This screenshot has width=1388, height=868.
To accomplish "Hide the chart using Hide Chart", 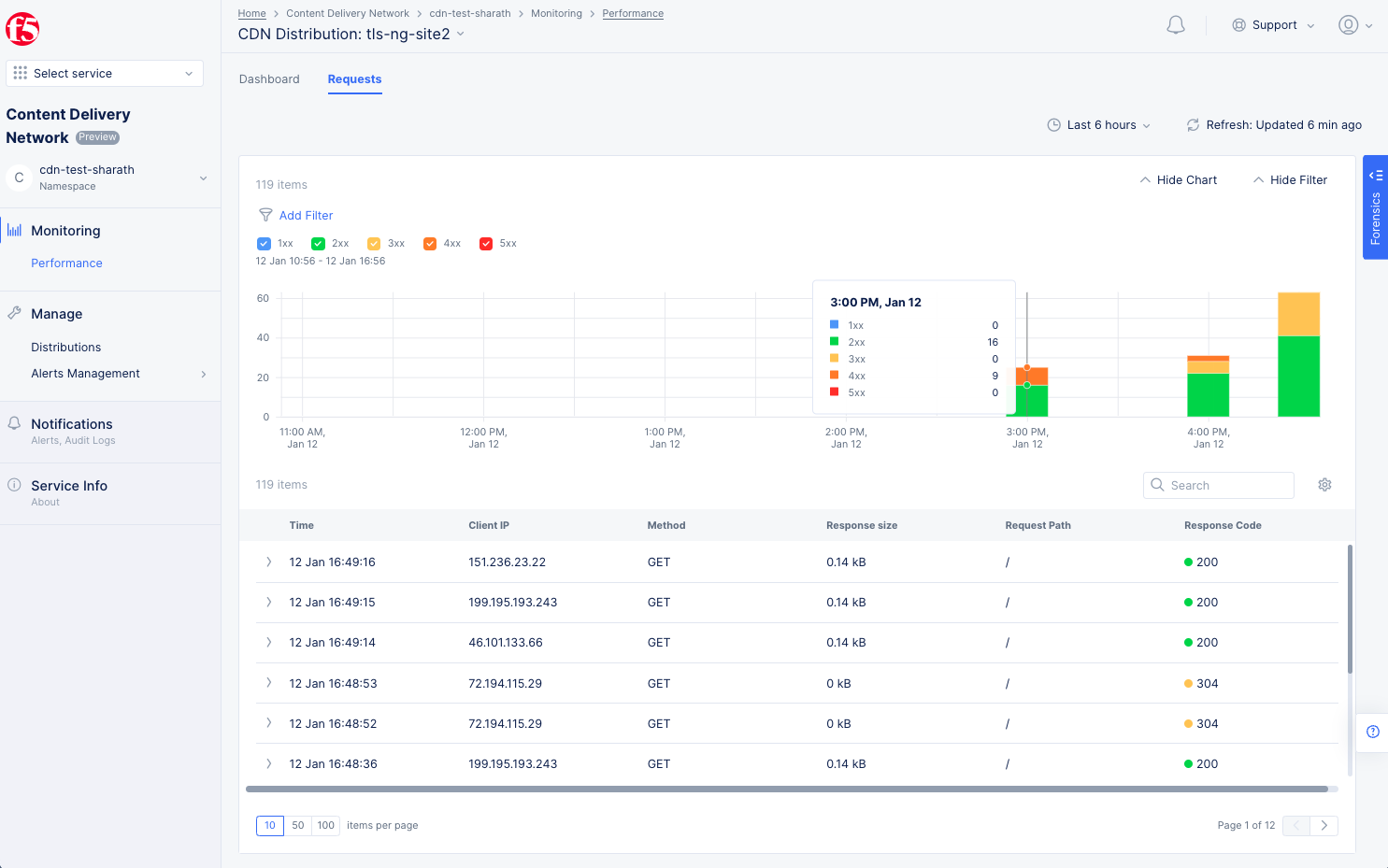I will [x=1178, y=179].
